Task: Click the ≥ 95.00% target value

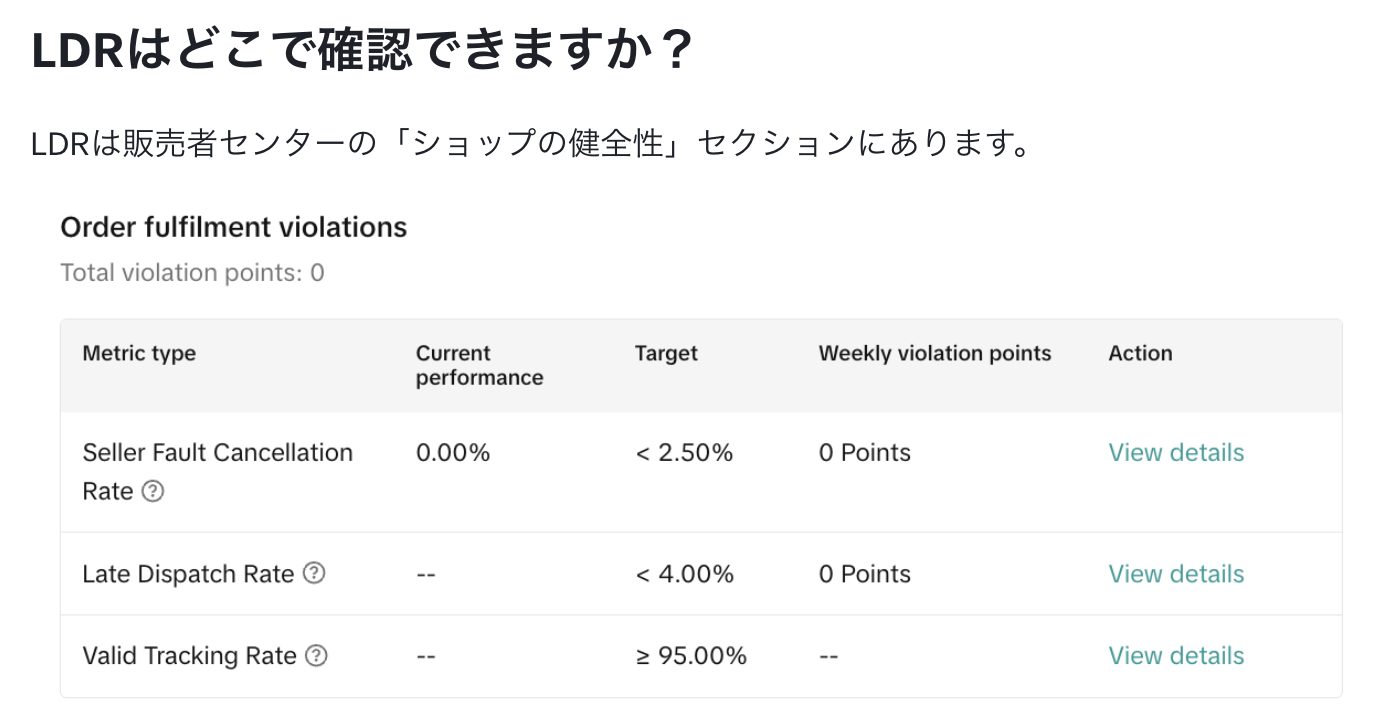Action: (x=691, y=656)
